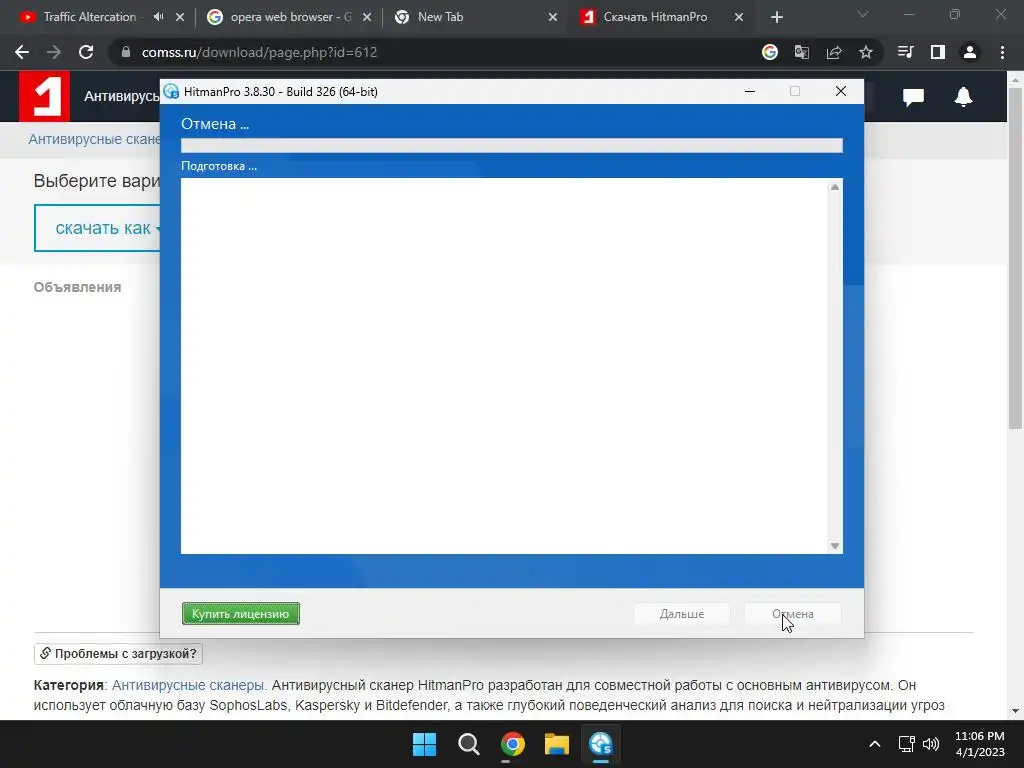Open the comments chat bubble icon on site
Viewport: 1024px width, 768px height.
(x=913, y=97)
